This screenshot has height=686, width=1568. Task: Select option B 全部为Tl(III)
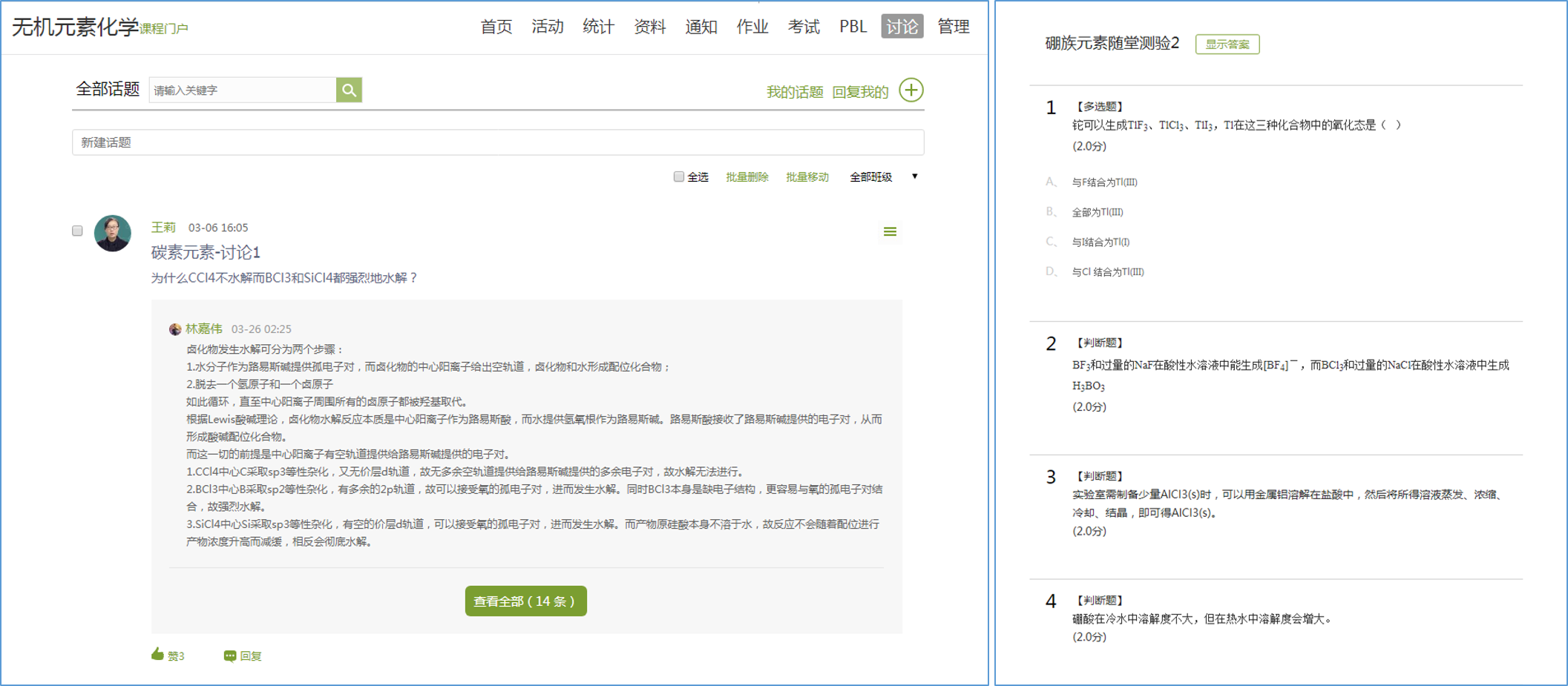pyautogui.click(x=1097, y=212)
